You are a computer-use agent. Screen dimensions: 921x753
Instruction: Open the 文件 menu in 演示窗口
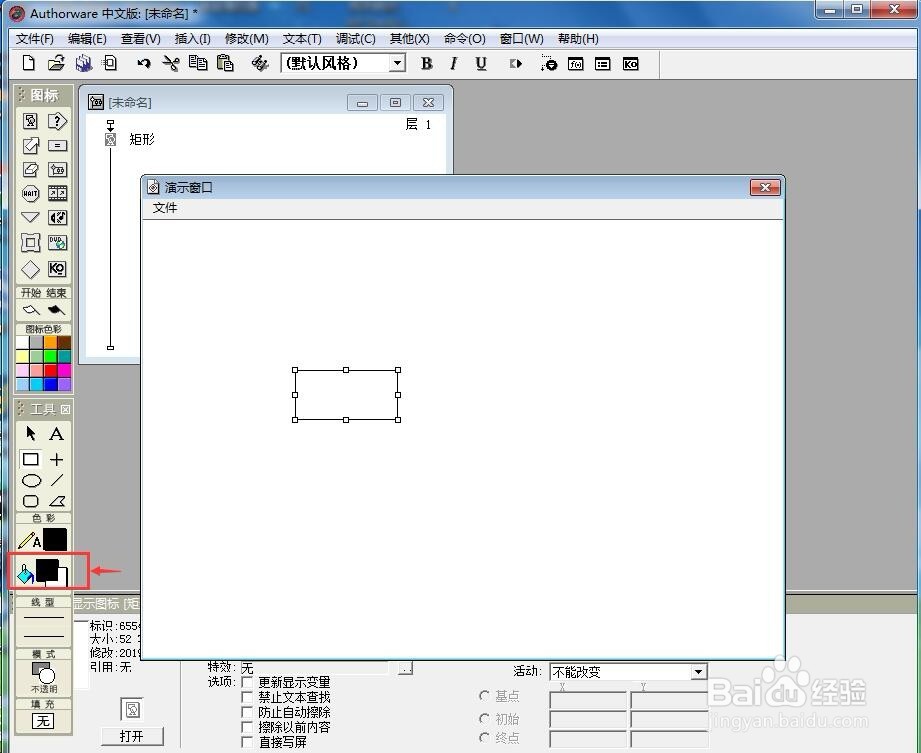pyautogui.click(x=165, y=208)
